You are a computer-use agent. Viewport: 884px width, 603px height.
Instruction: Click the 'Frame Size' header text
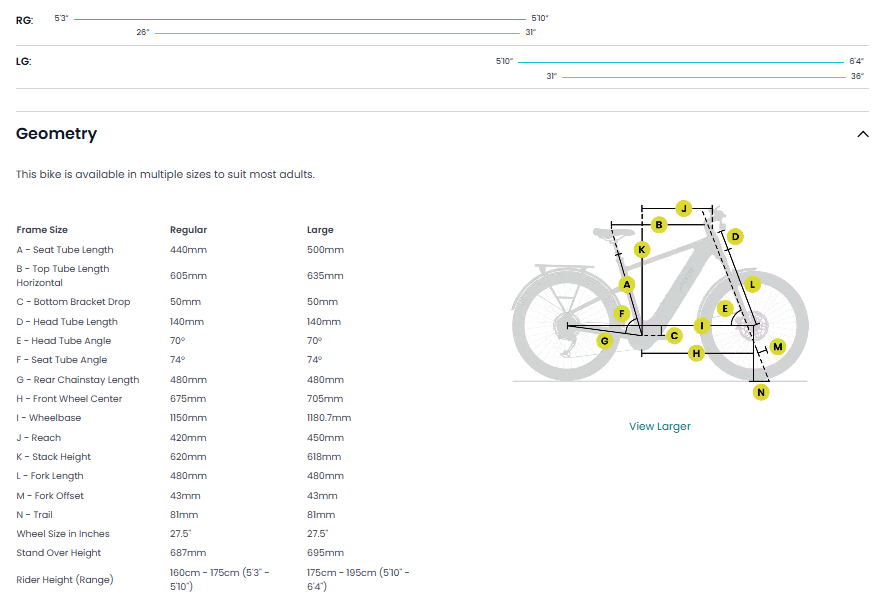(42, 230)
